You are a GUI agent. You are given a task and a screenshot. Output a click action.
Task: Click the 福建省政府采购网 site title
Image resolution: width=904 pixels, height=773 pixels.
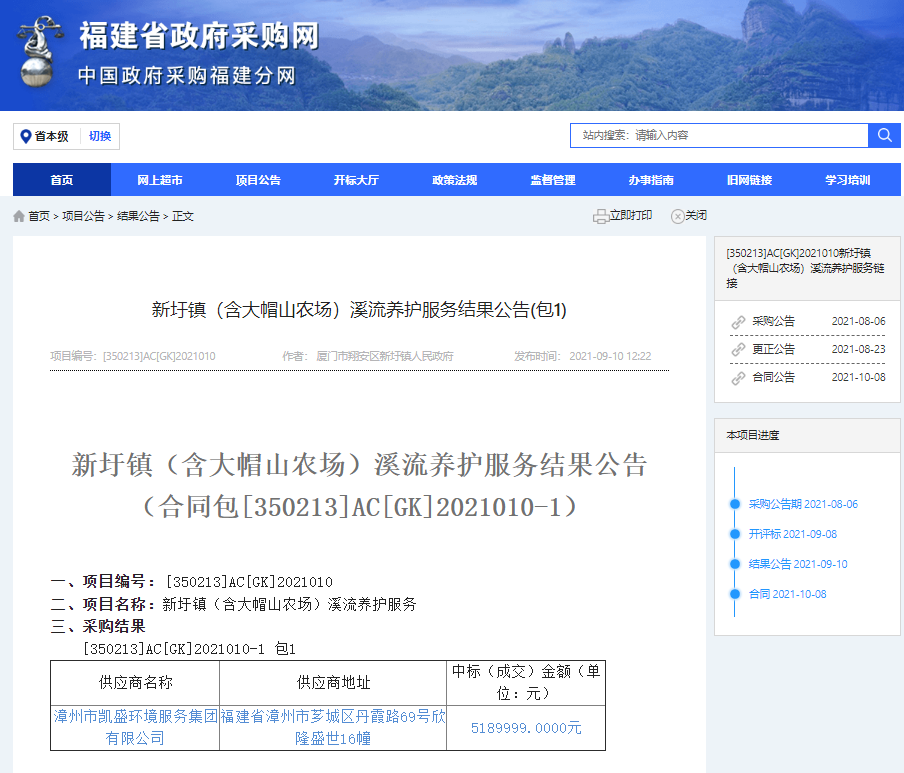199,36
